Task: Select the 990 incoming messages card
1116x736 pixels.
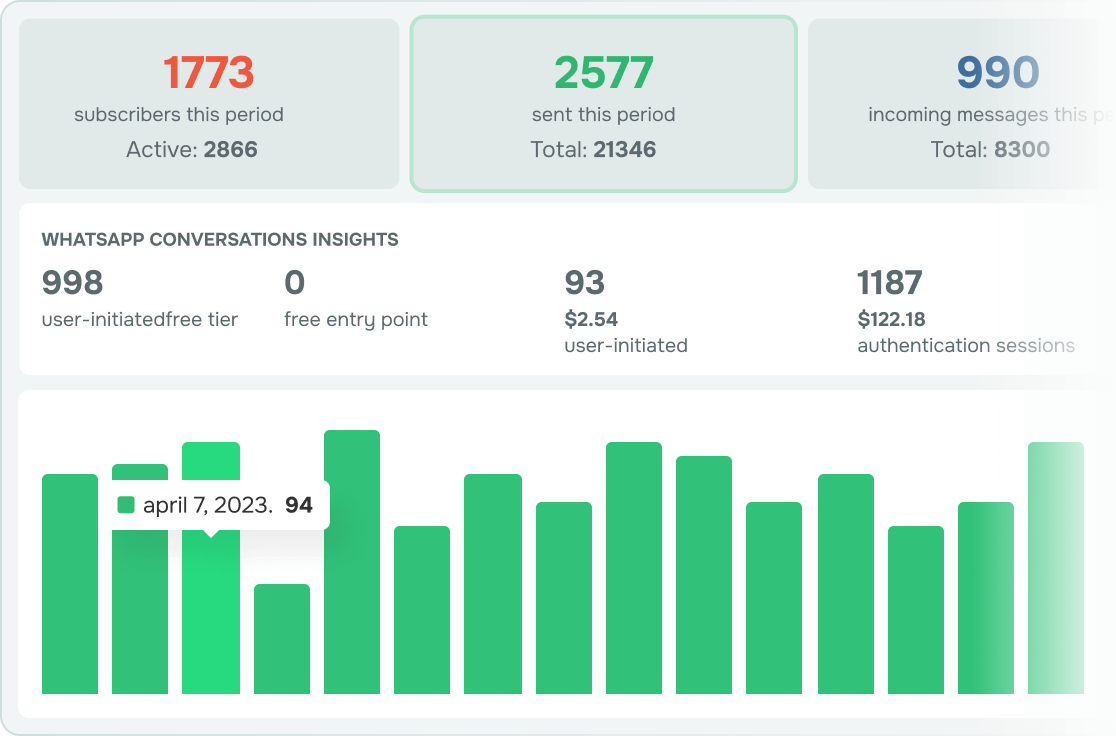Action: click(962, 104)
